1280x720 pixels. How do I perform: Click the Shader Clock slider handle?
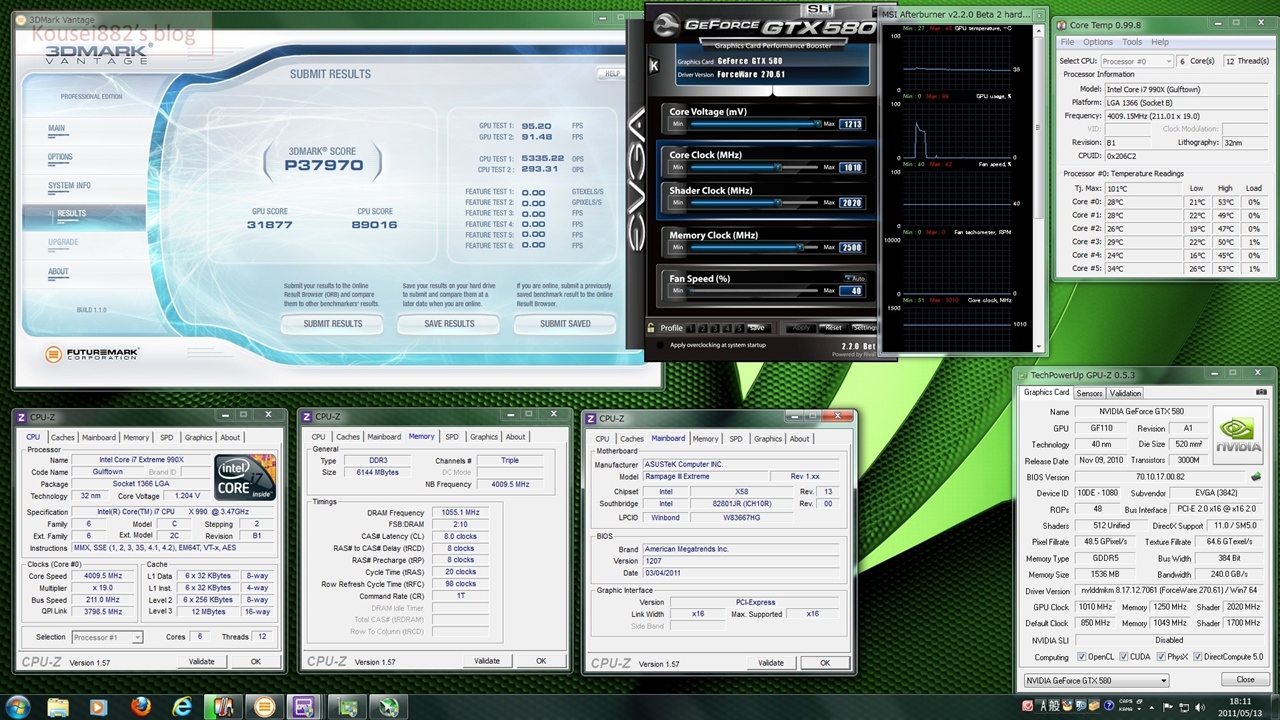coord(778,203)
